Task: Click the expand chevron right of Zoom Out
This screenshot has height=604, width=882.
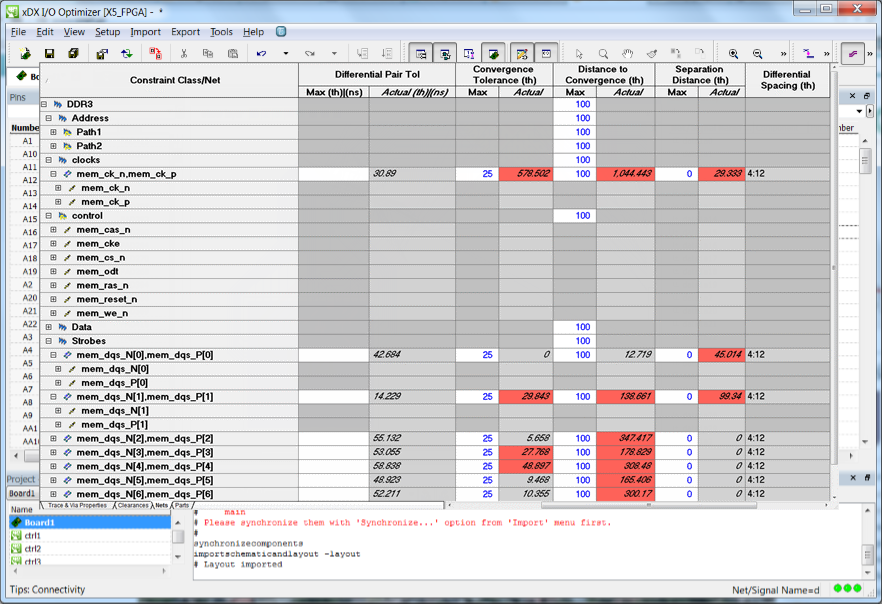Action: pyautogui.click(x=783, y=54)
